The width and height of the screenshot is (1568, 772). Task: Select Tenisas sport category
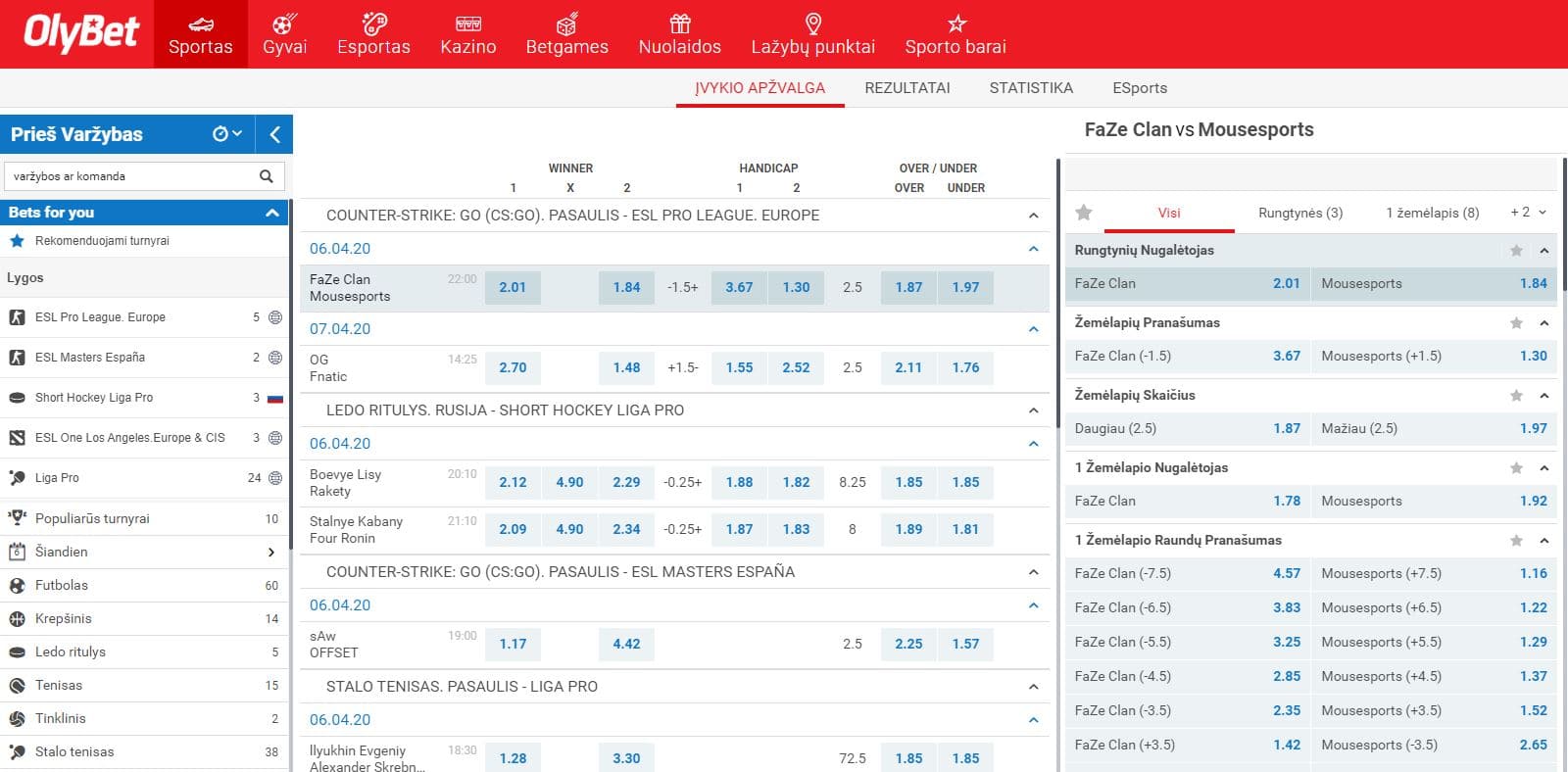click(x=145, y=685)
